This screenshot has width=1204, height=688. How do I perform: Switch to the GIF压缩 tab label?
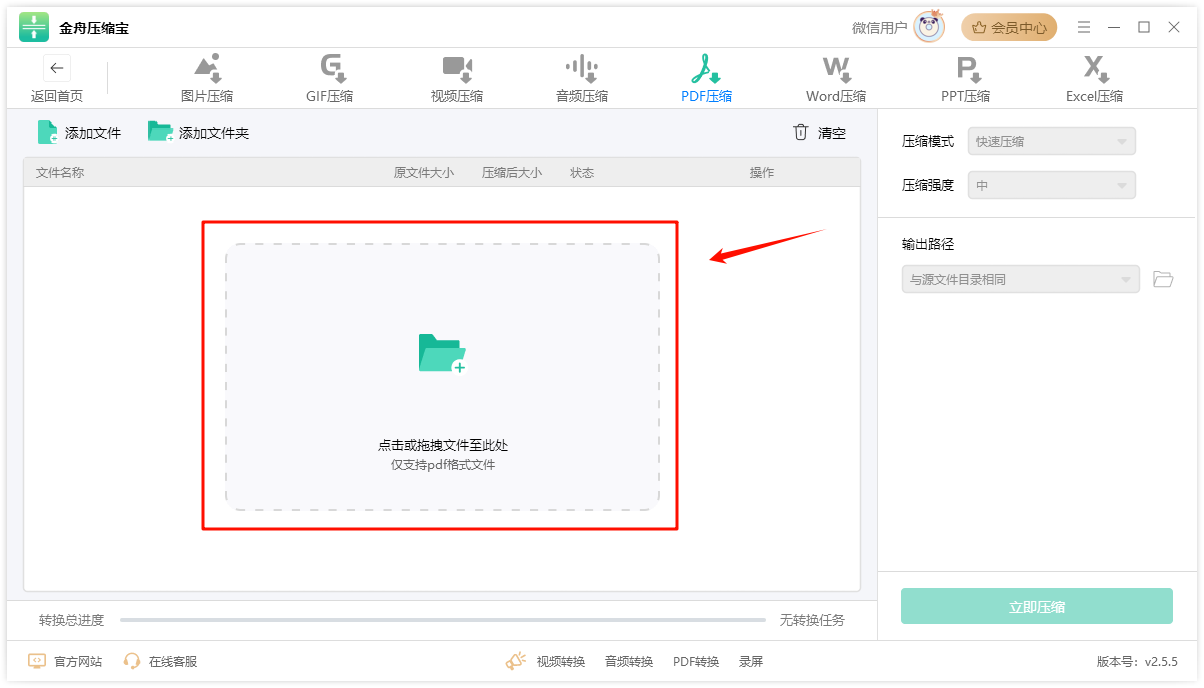click(x=330, y=96)
